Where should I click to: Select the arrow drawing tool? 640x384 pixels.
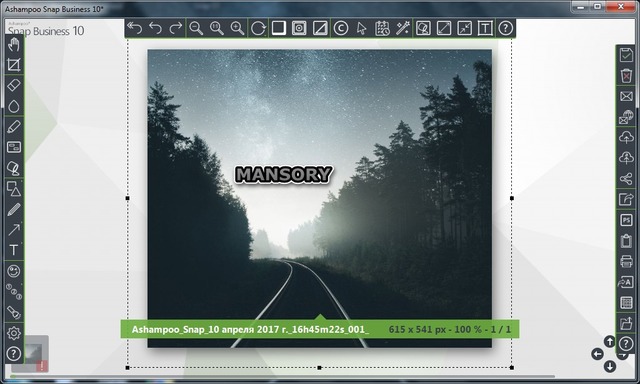tap(13, 230)
